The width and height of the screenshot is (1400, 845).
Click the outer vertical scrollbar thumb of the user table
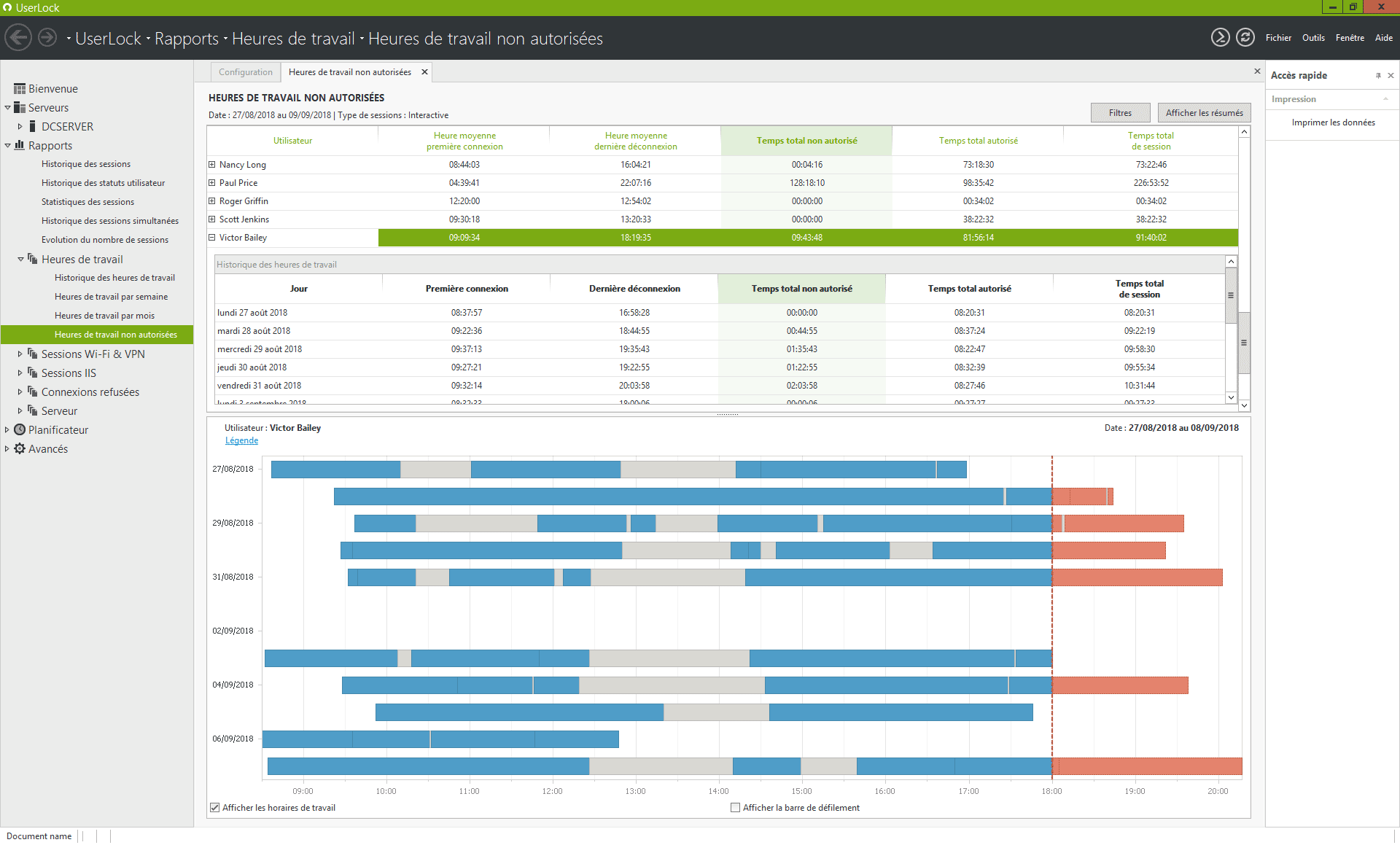1245,343
